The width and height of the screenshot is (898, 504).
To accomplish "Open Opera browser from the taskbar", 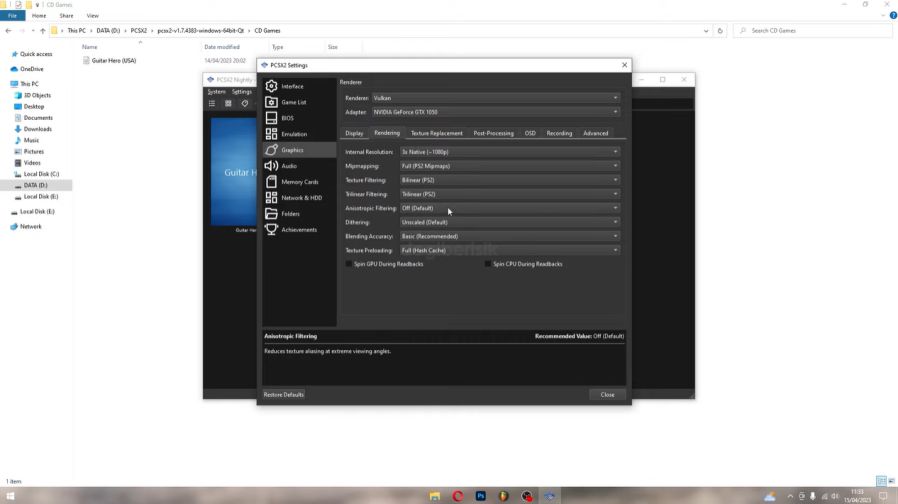I will point(458,496).
